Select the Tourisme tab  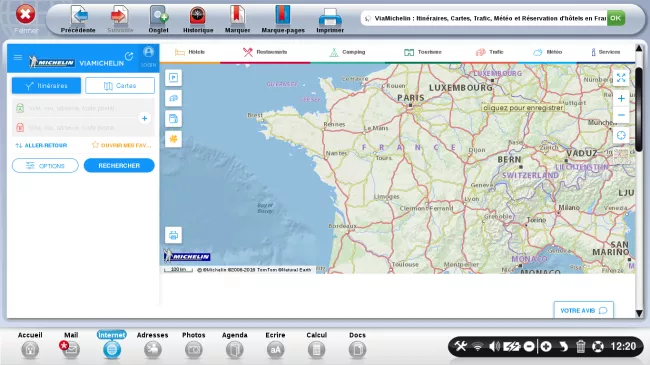click(422, 52)
